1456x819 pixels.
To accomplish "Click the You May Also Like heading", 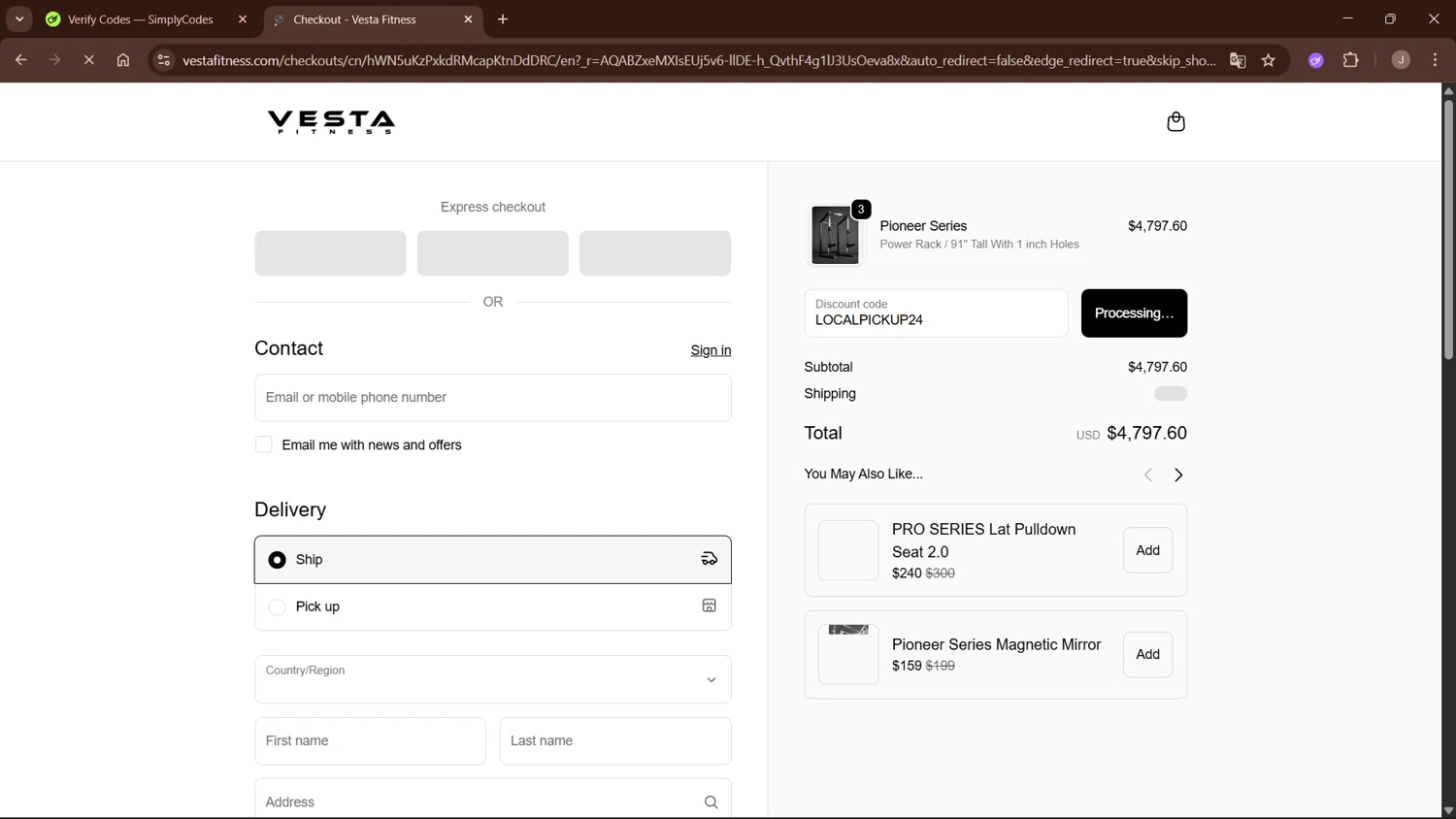I will [x=863, y=475].
